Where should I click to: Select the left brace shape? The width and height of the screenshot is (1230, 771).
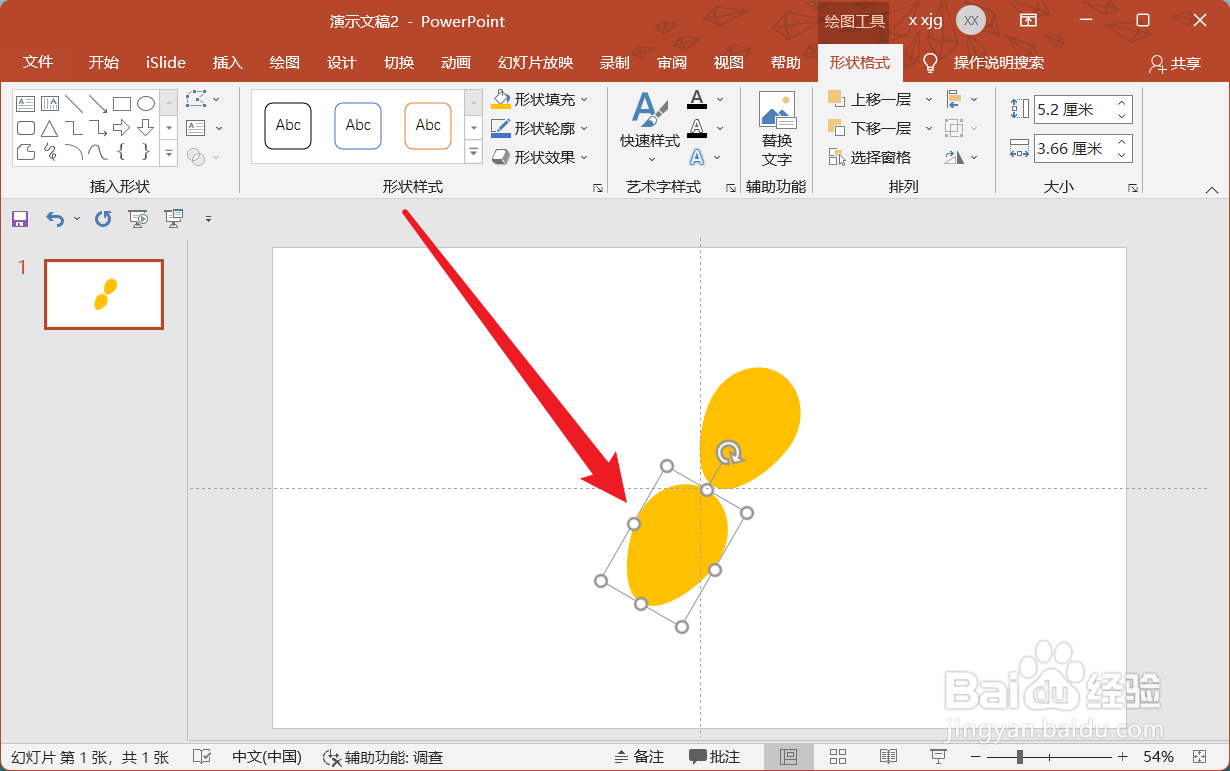tap(122, 152)
